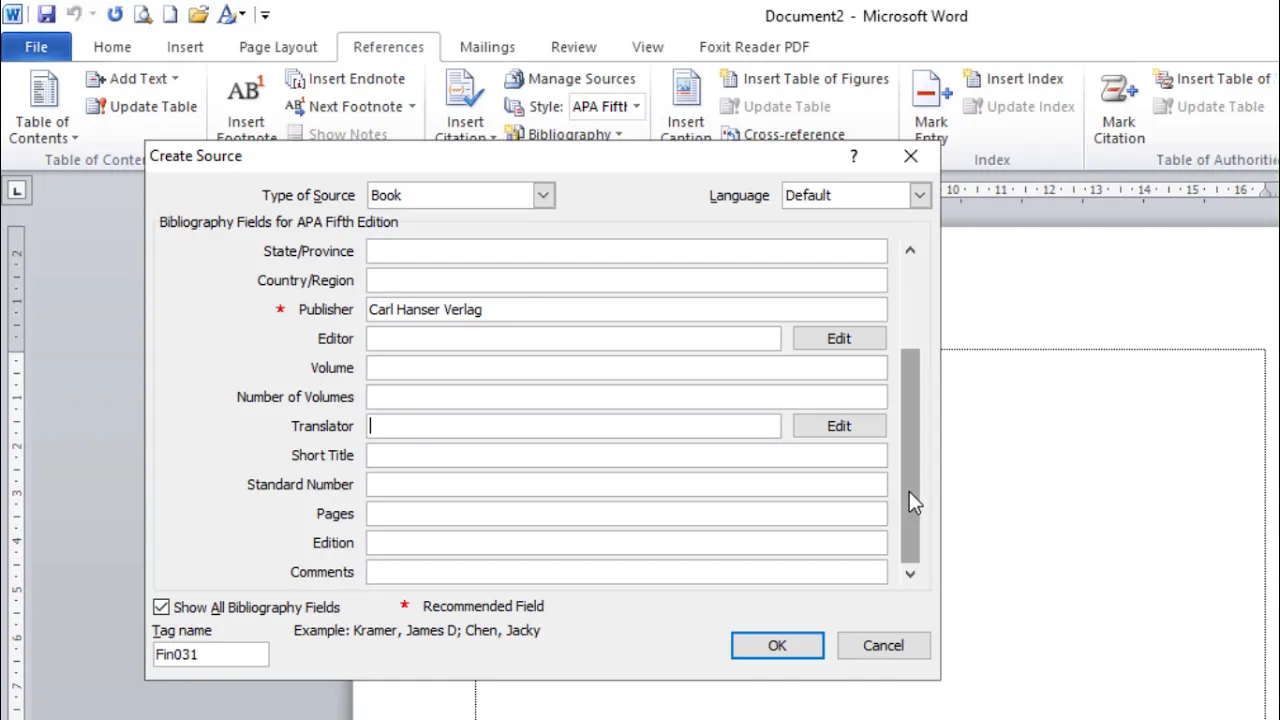Screen dimensions: 1280x720
Task: Switch to the Page Layout tab
Action: click(278, 47)
